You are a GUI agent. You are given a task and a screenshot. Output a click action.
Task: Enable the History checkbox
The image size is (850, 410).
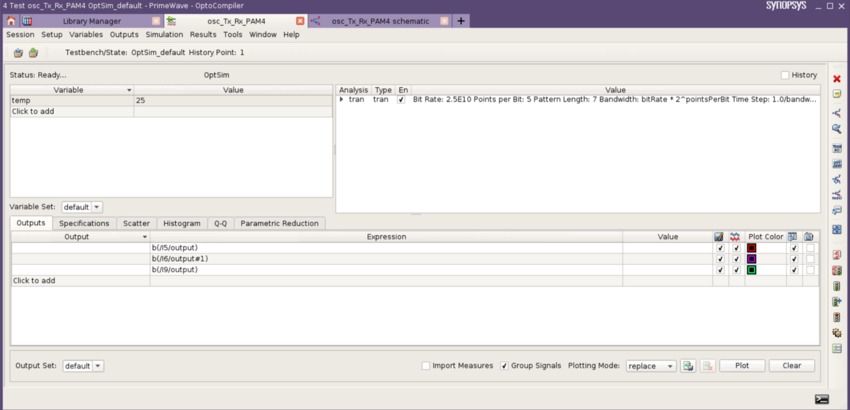[x=785, y=75]
